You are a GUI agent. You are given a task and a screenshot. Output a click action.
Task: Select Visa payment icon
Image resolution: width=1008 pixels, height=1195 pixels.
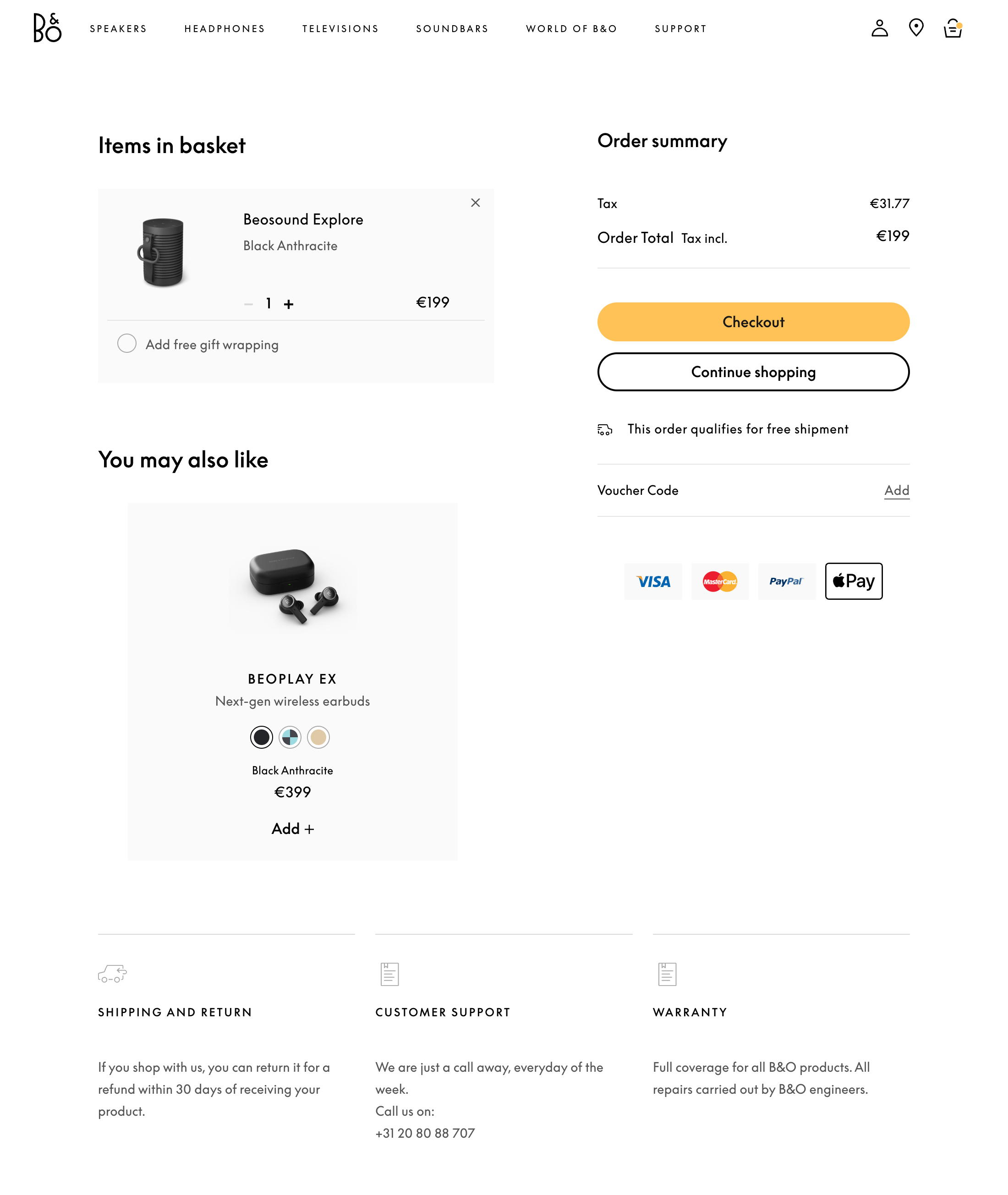pos(652,581)
